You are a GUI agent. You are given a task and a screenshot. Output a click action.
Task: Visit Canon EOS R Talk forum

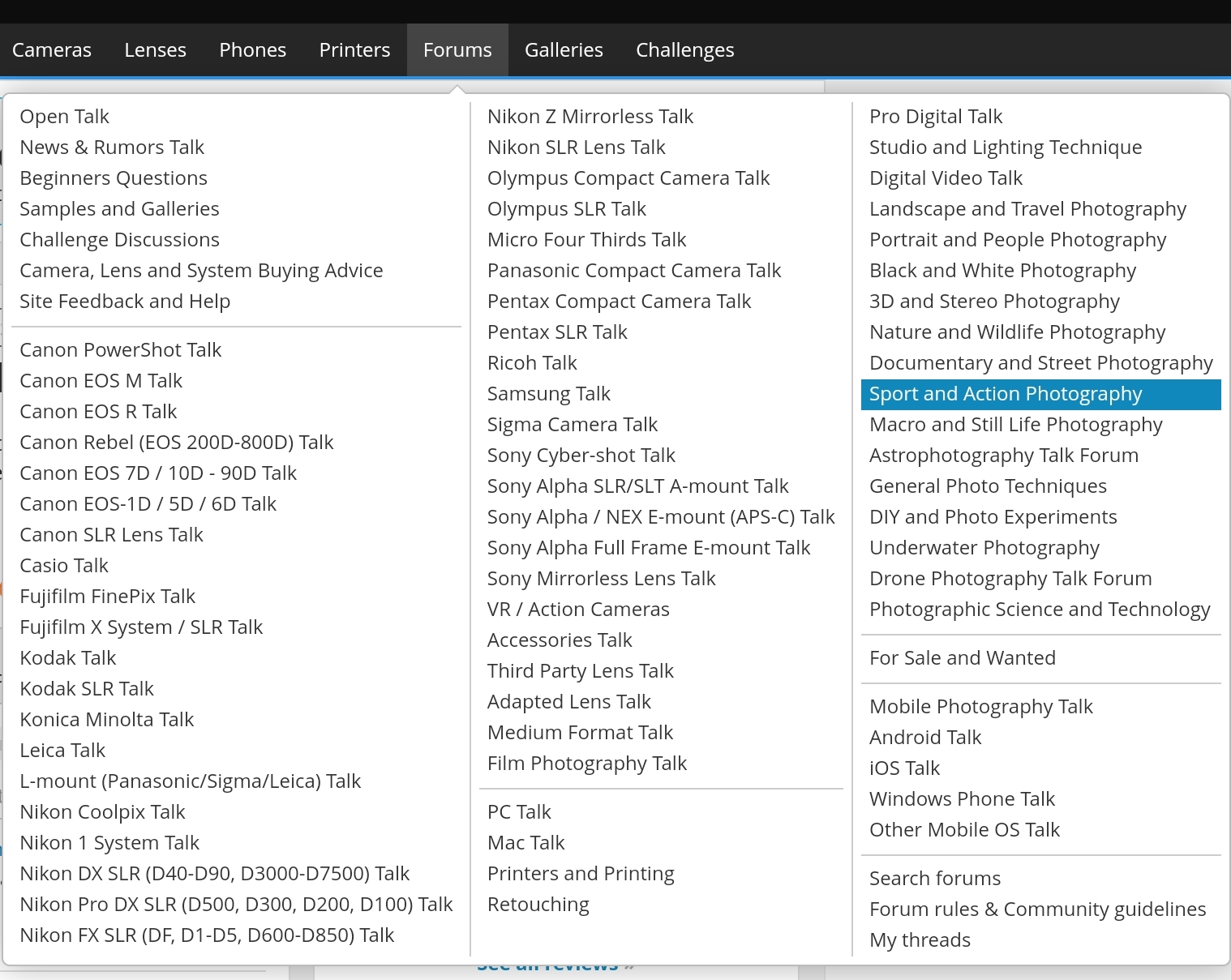98,412
